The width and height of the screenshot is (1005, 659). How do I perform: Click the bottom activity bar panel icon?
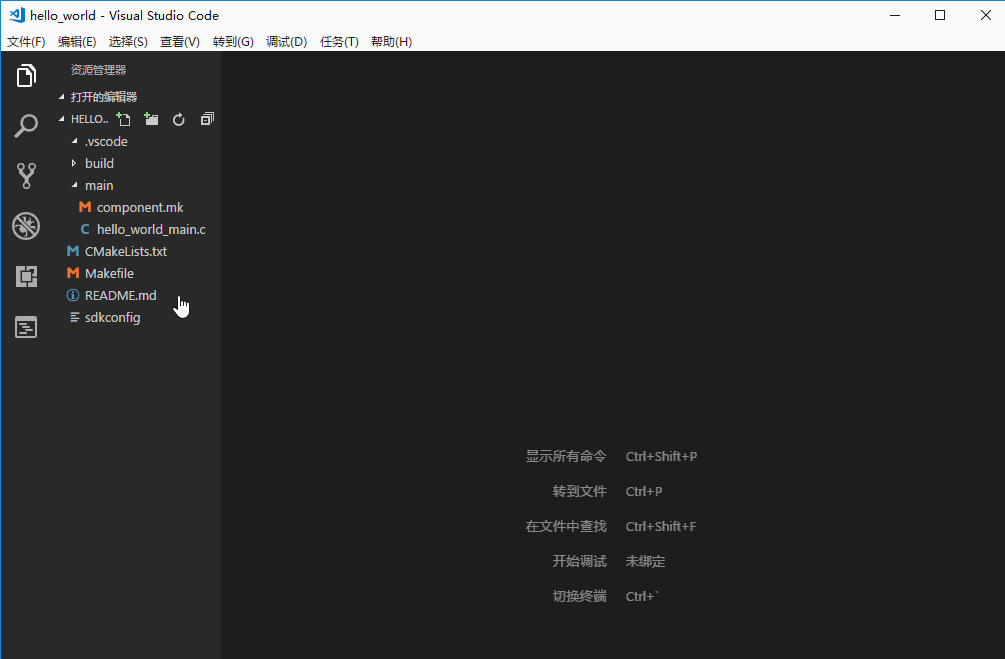(26, 328)
